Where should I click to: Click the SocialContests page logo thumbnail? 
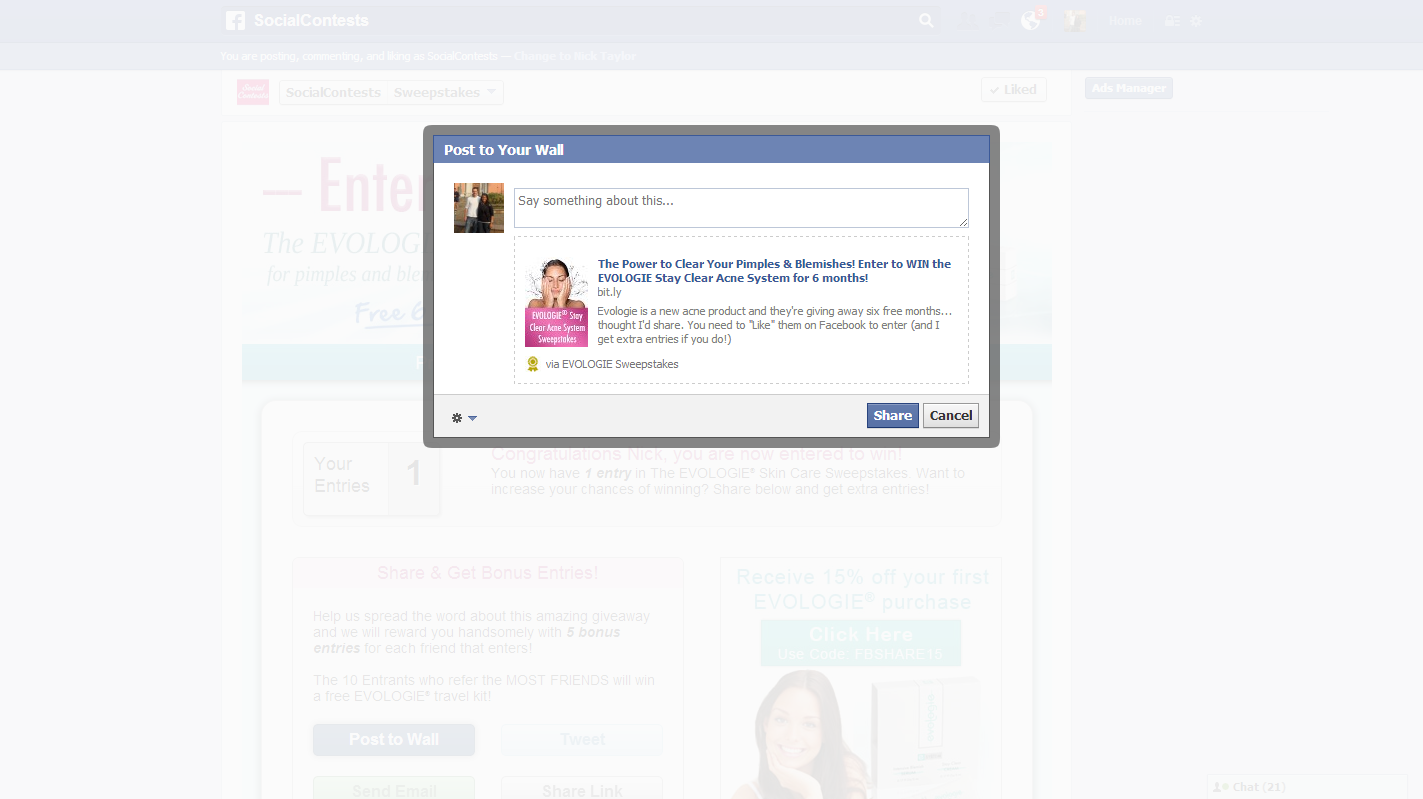[252, 92]
